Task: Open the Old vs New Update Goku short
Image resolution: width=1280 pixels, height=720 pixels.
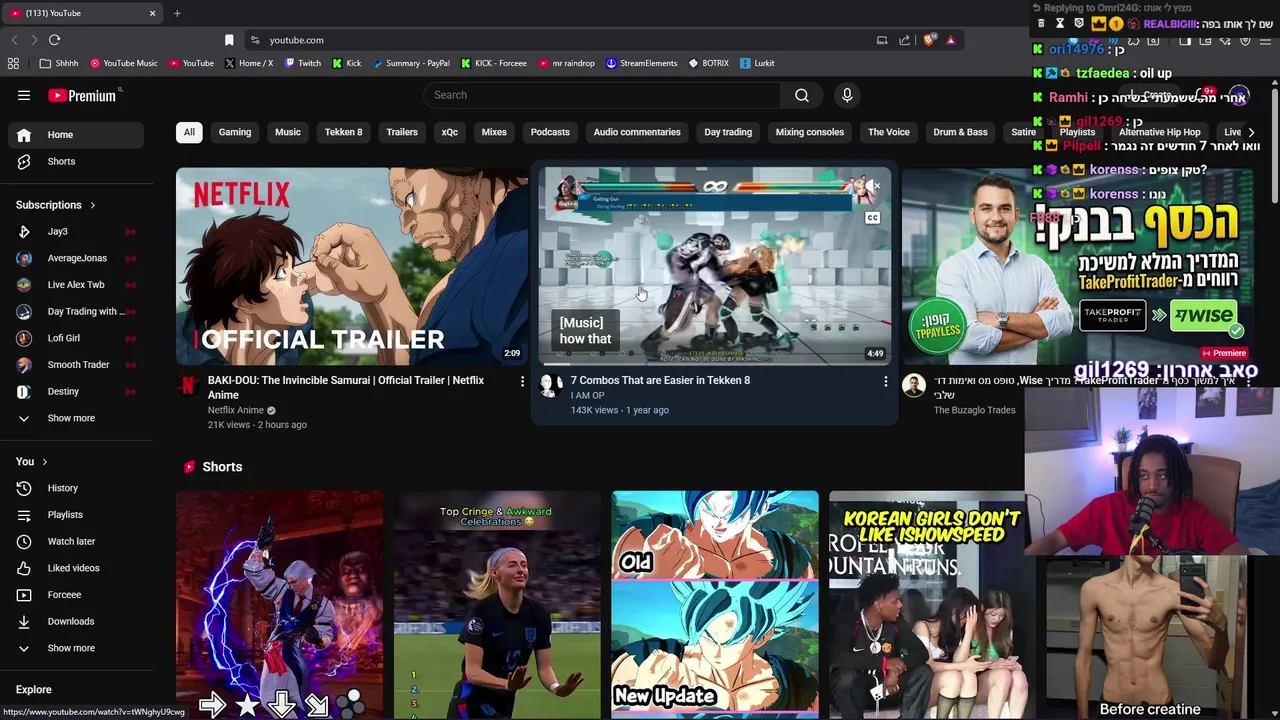Action: pos(715,604)
